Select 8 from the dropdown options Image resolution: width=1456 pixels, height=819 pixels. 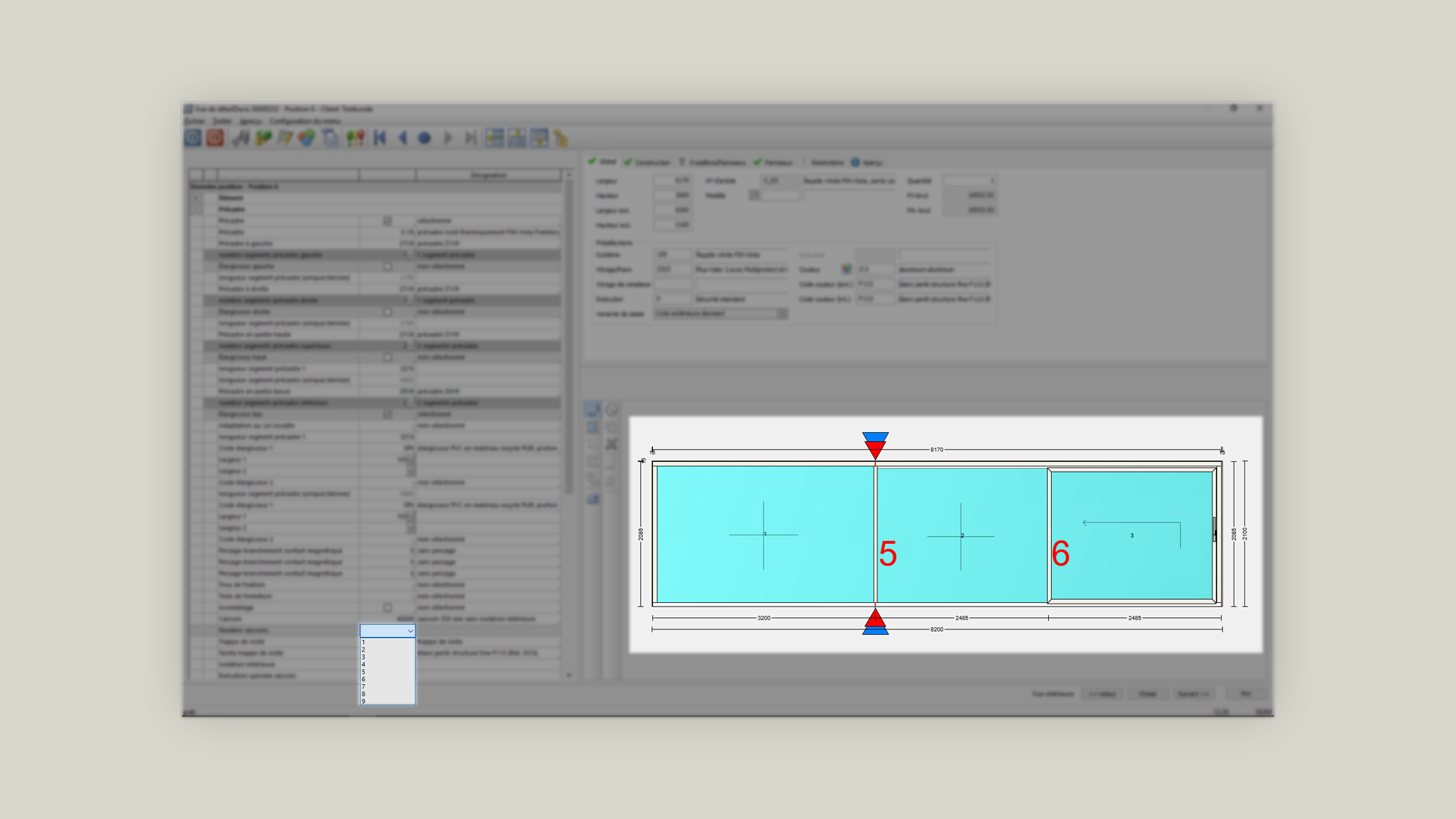pyautogui.click(x=387, y=694)
